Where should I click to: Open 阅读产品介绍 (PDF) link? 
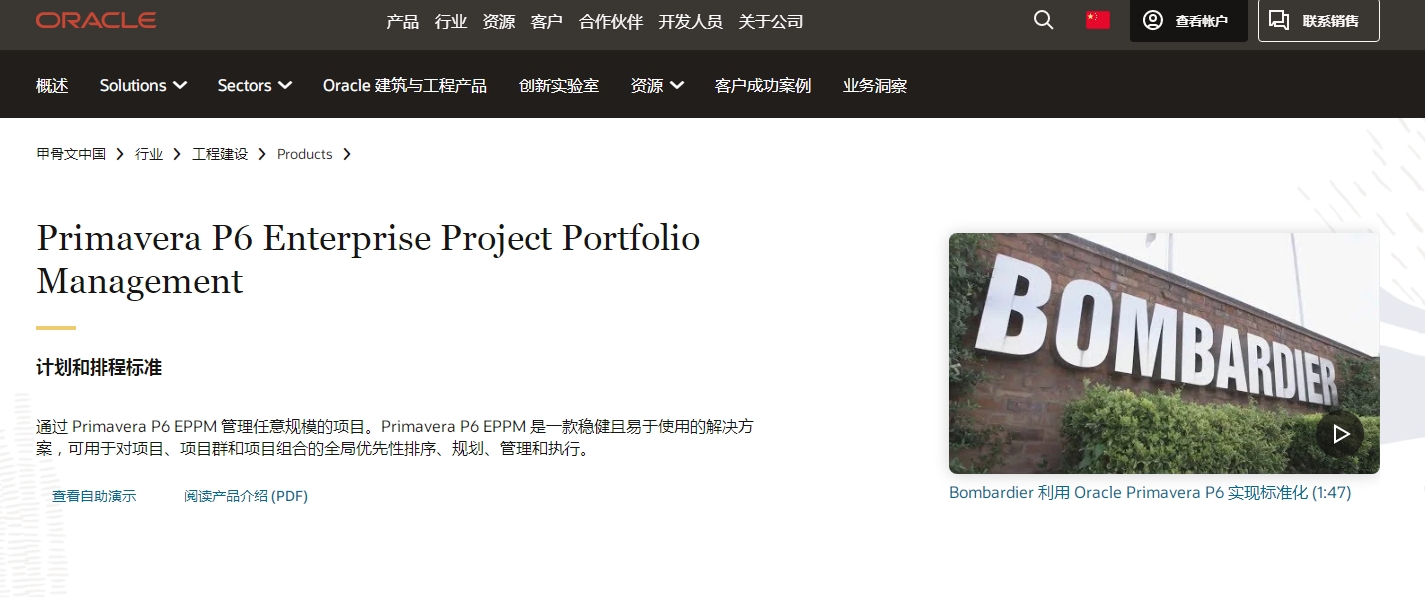246,496
